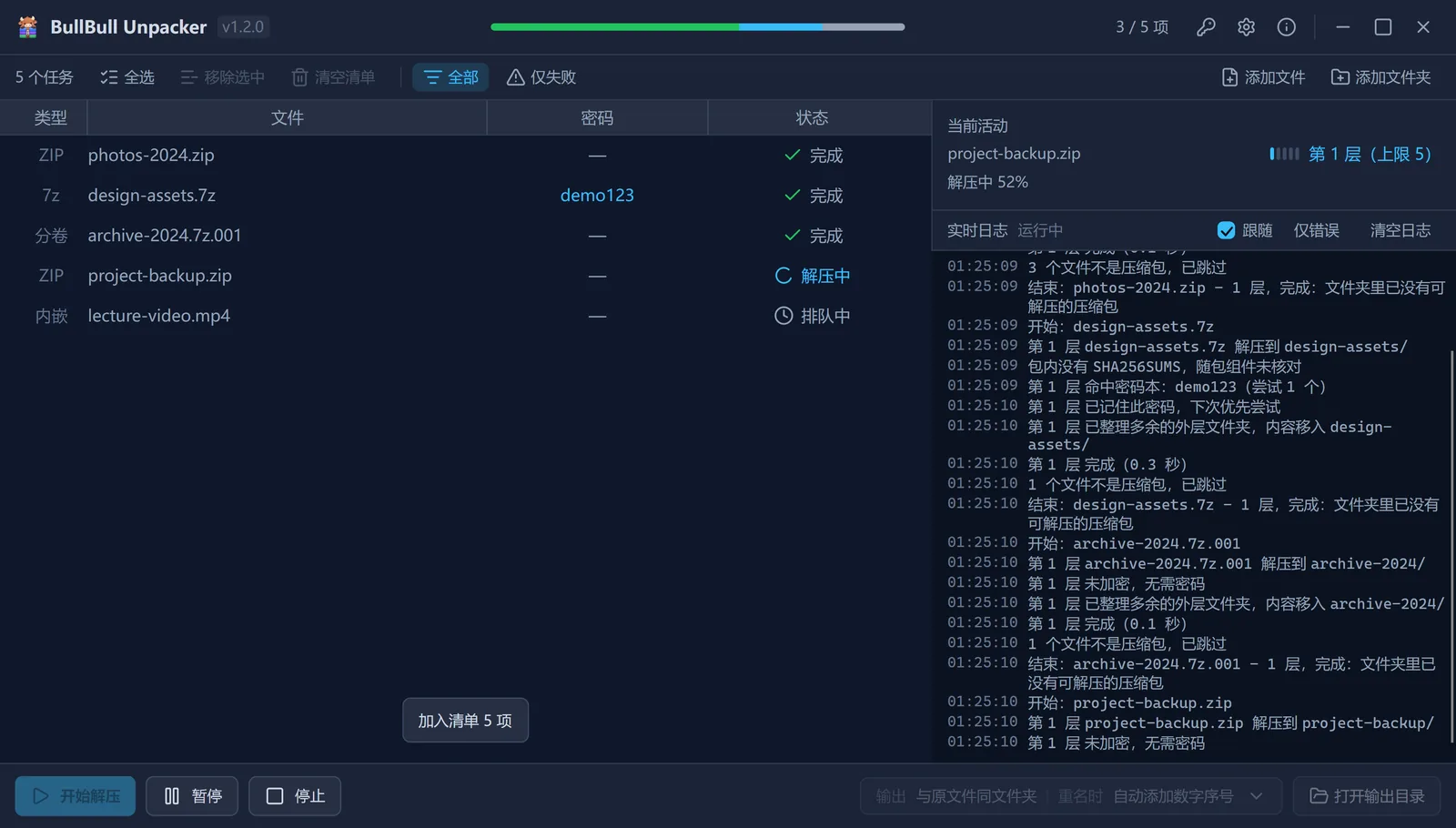Click the BullBull Unpacker app logo icon
This screenshot has height=828, width=1456.
tap(28, 27)
